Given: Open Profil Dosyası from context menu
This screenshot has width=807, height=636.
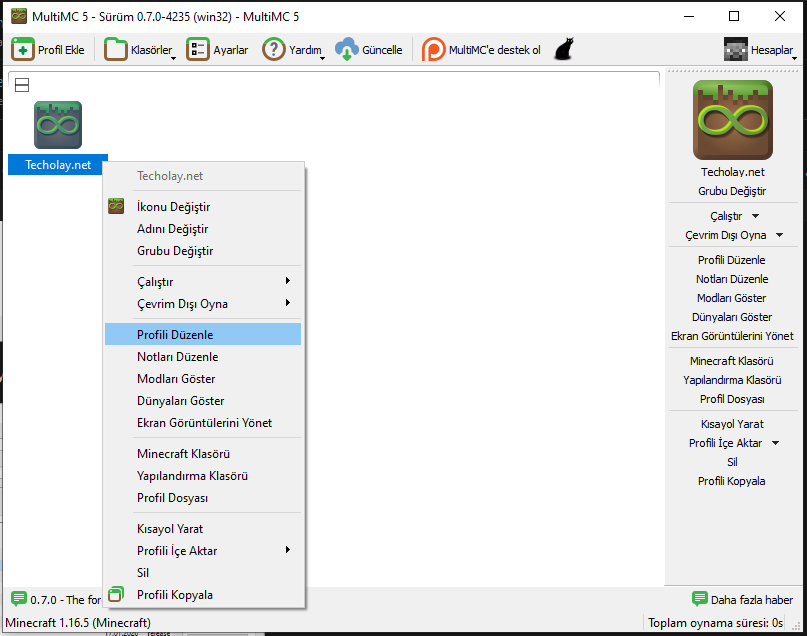Looking at the screenshot, I should 203,498.
